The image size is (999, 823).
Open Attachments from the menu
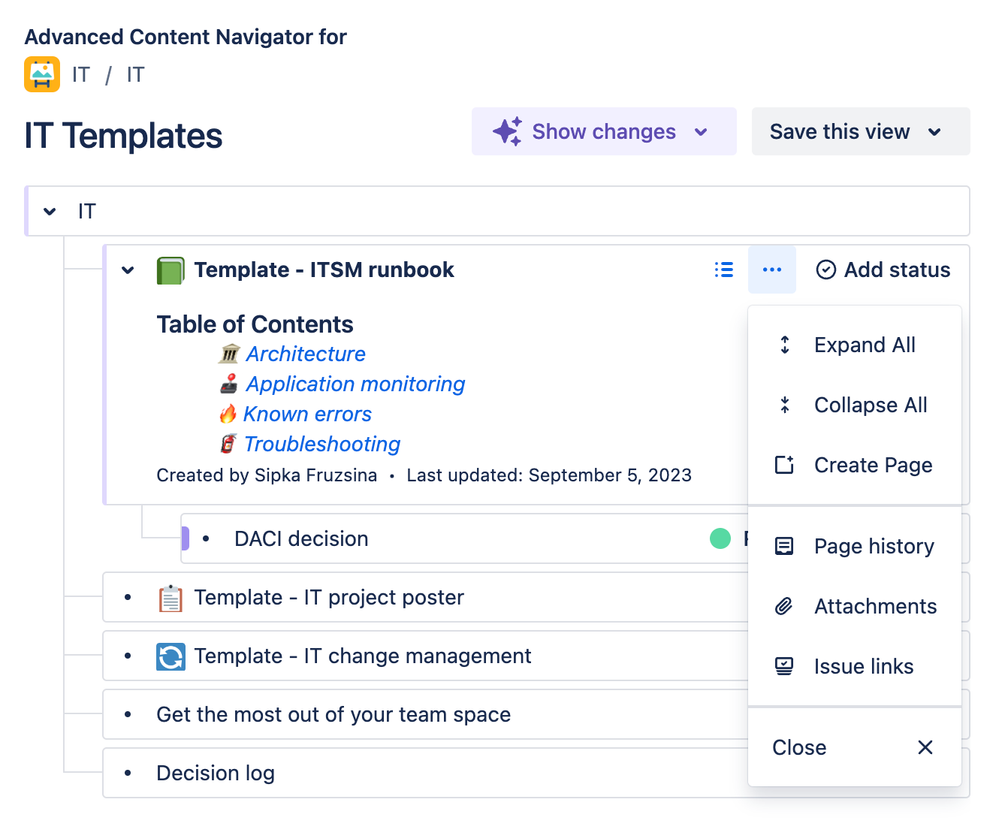854,606
